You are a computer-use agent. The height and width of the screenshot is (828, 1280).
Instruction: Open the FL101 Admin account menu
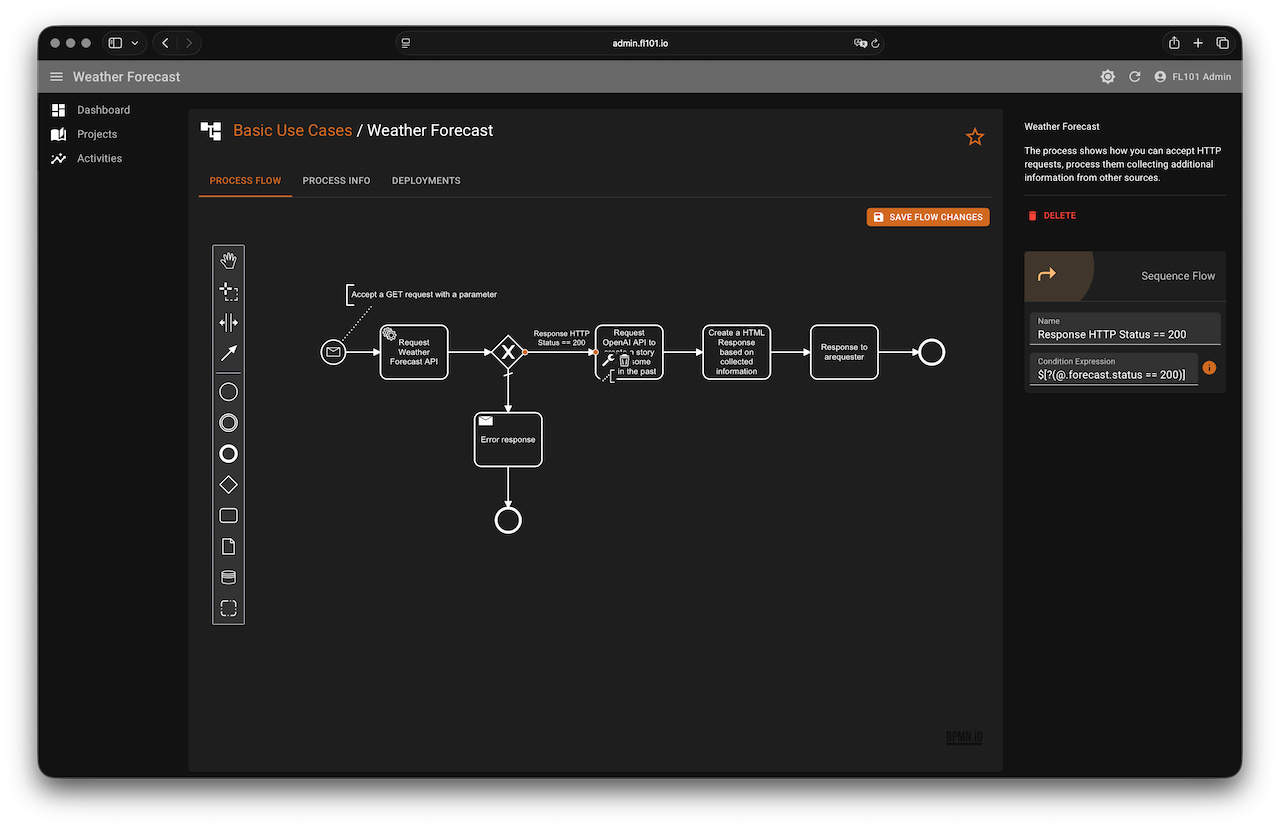coord(1192,77)
